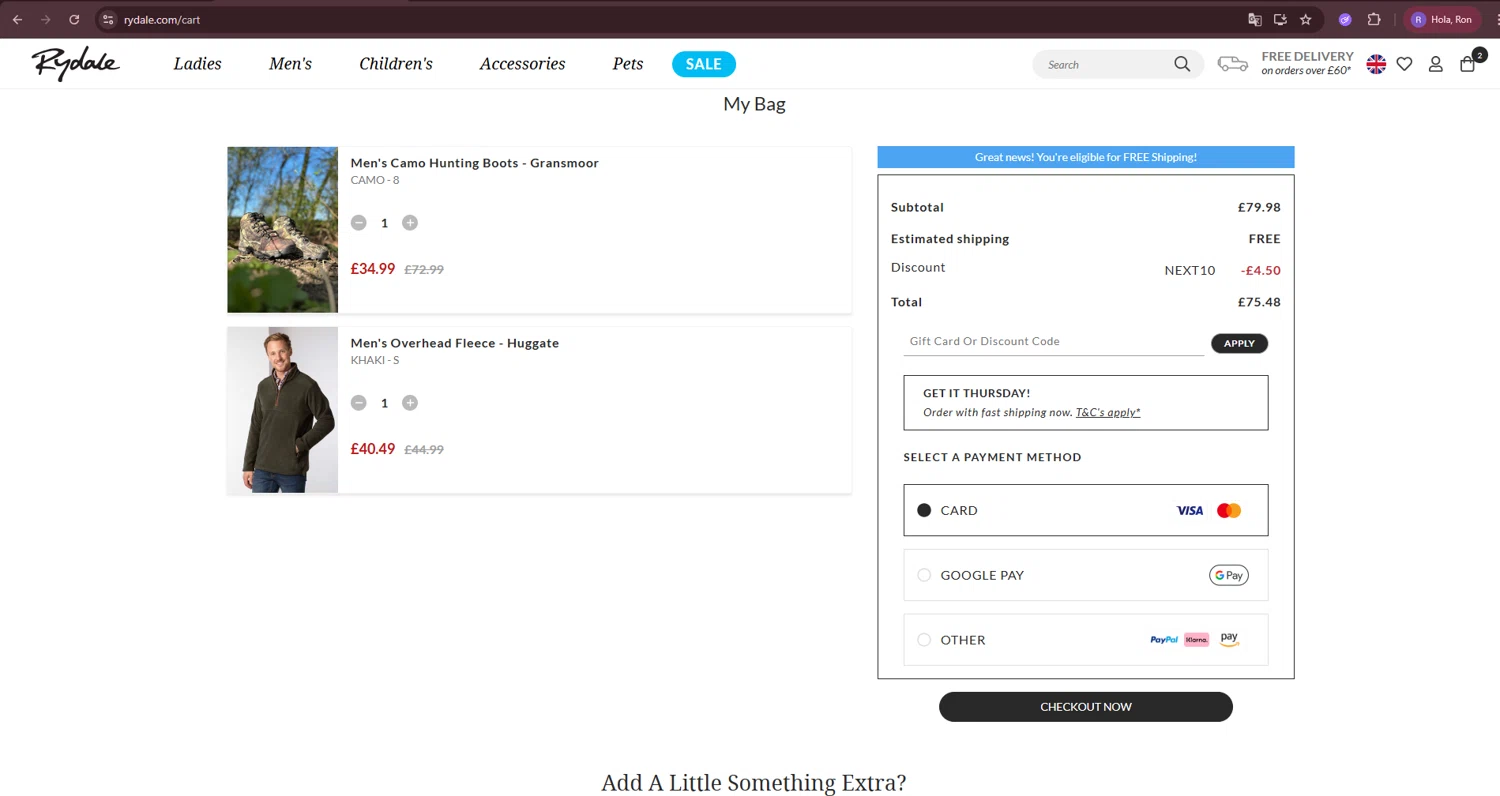
Task: Open site information icon in address bar
Action: point(108,19)
